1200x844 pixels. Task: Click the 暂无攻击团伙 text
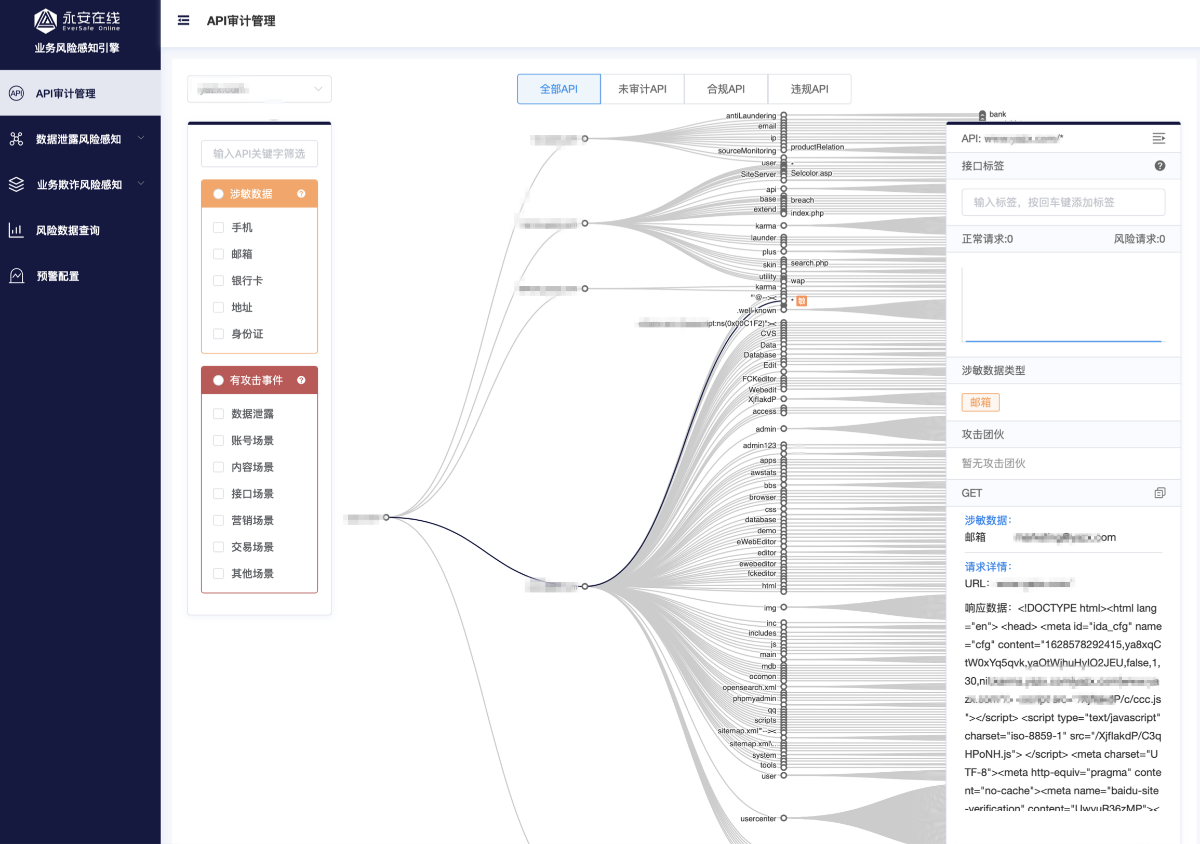click(994, 464)
